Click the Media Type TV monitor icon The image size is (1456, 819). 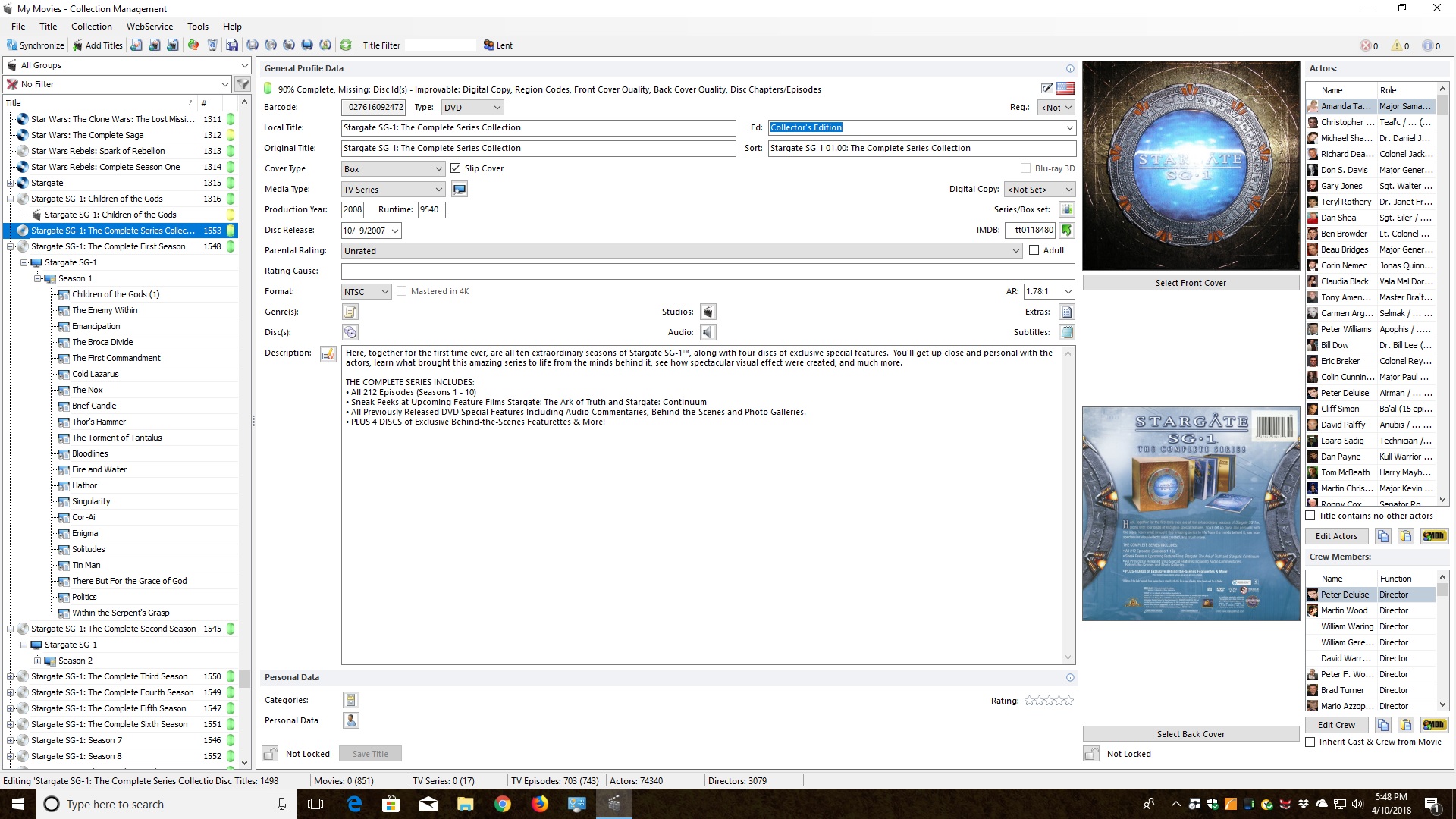(460, 189)
